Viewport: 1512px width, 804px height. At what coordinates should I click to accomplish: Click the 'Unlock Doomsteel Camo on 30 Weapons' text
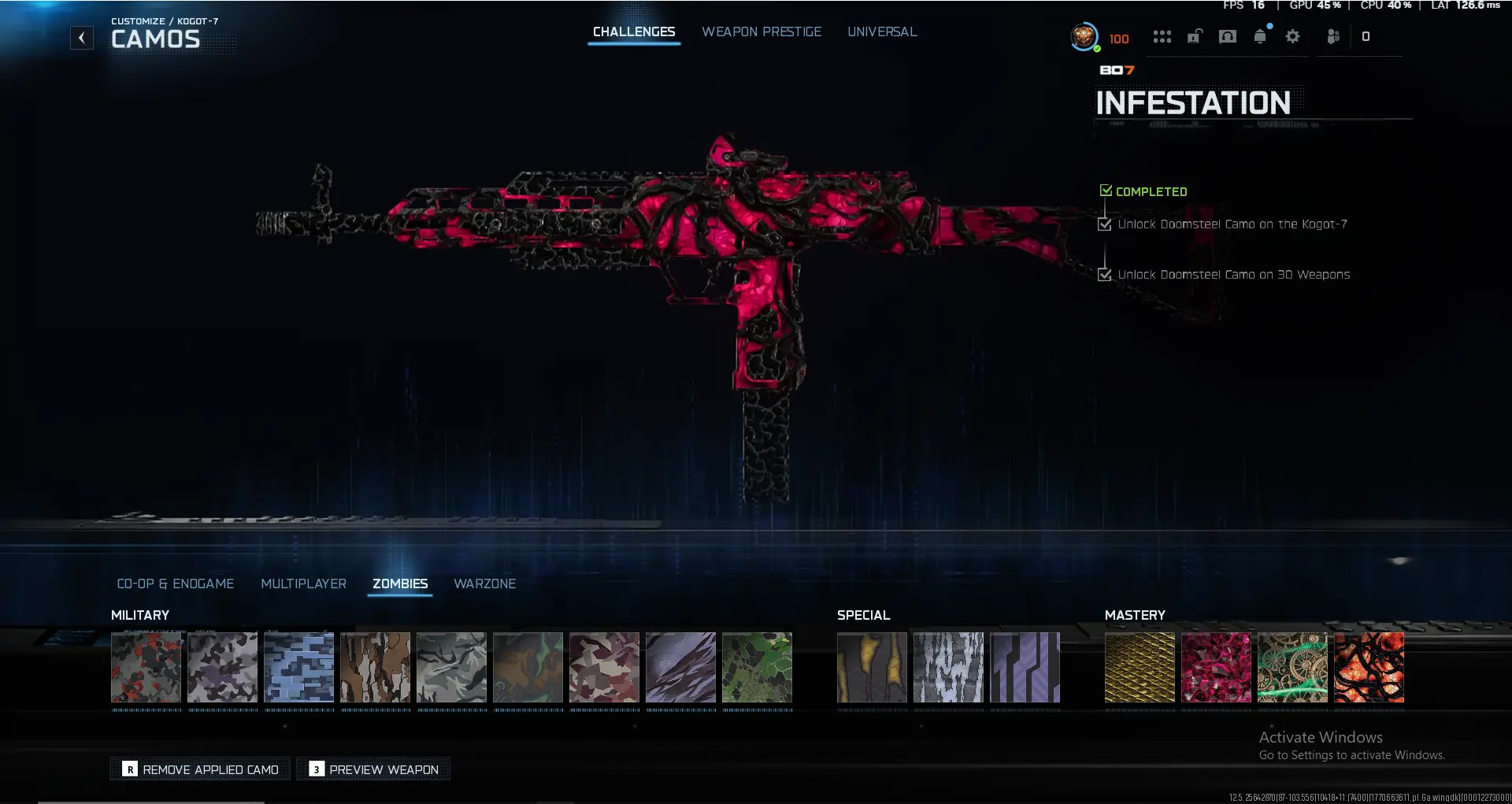pos(1234,275)
